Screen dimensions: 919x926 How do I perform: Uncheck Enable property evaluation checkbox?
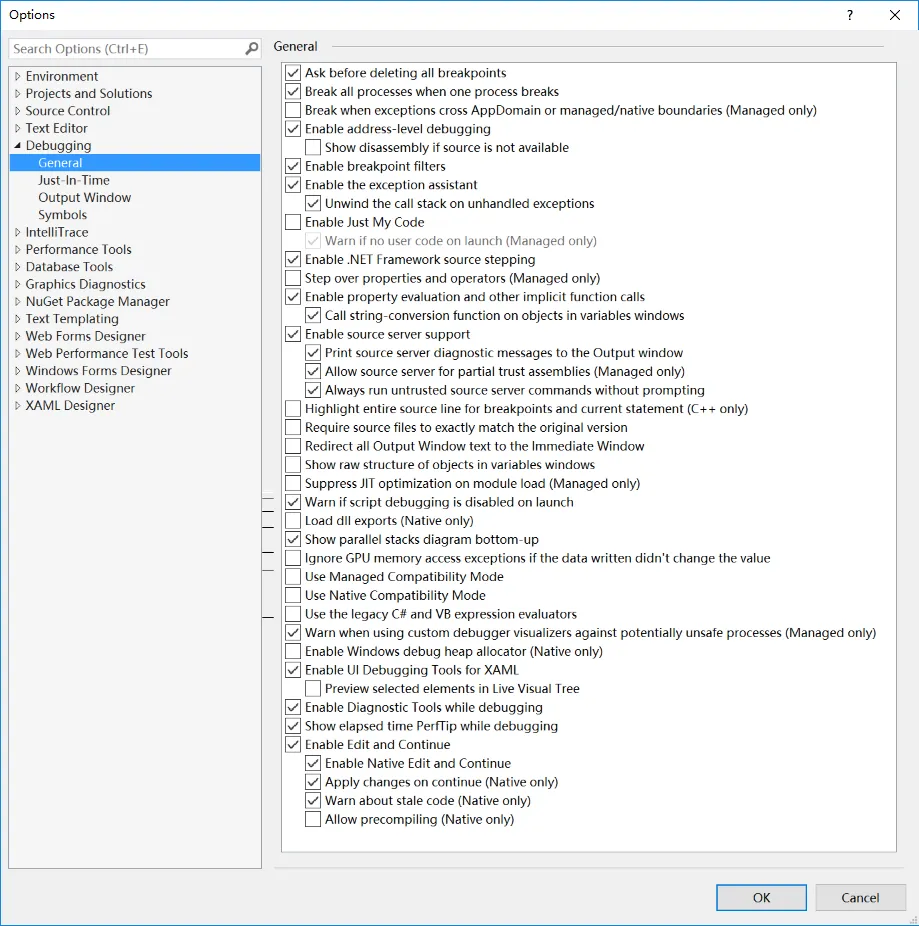click(x=293, y=296)
